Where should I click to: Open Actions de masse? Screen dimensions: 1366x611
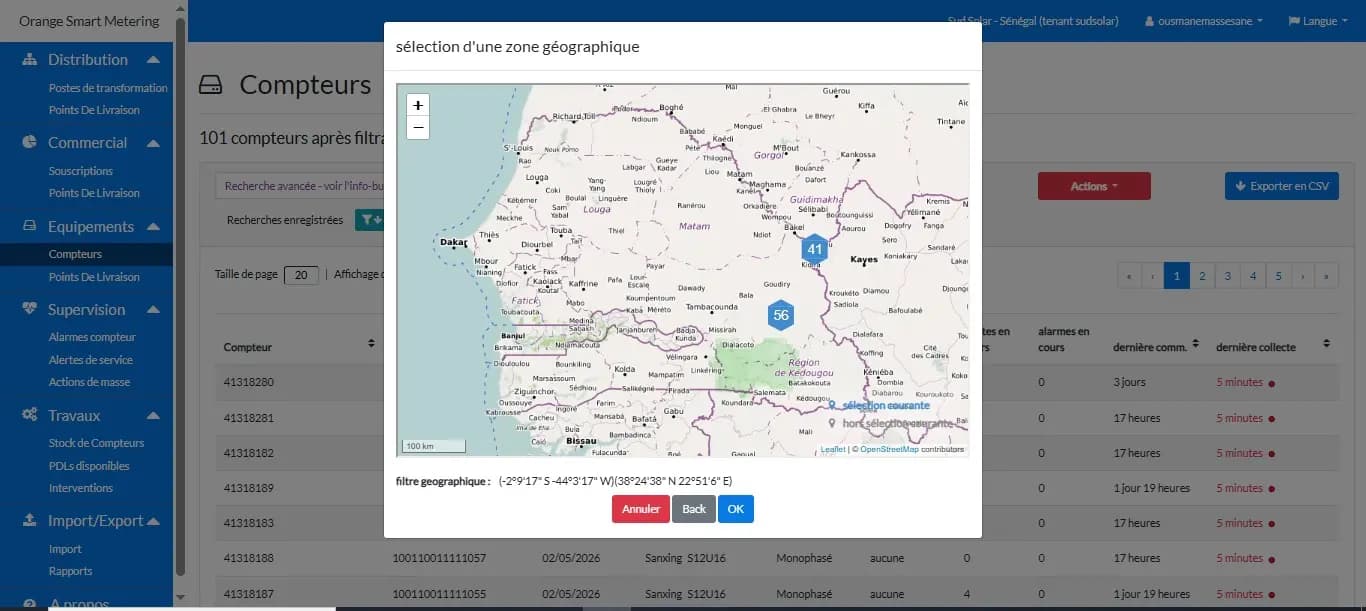pyautogui.click(x=89, y=382)
